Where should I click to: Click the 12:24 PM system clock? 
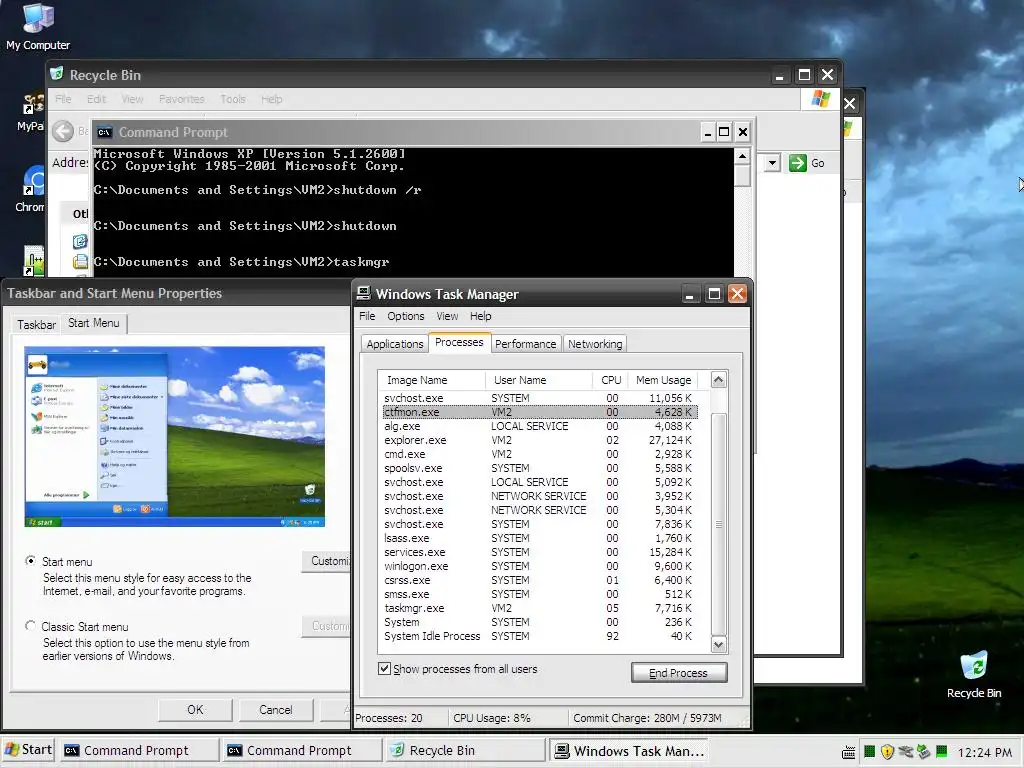pos(984,752)
